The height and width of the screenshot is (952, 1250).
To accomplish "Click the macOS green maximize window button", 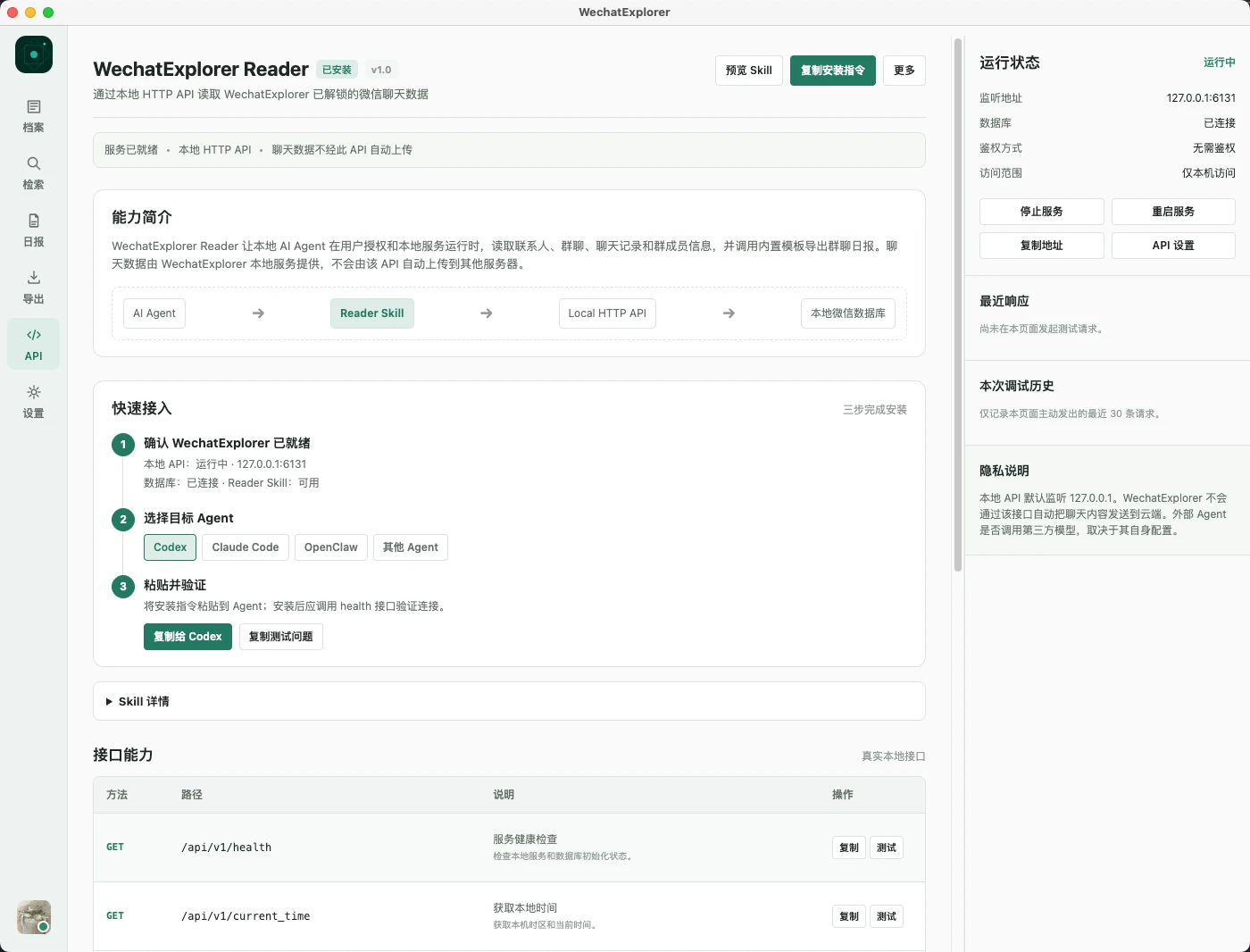I will coord(48,13).
